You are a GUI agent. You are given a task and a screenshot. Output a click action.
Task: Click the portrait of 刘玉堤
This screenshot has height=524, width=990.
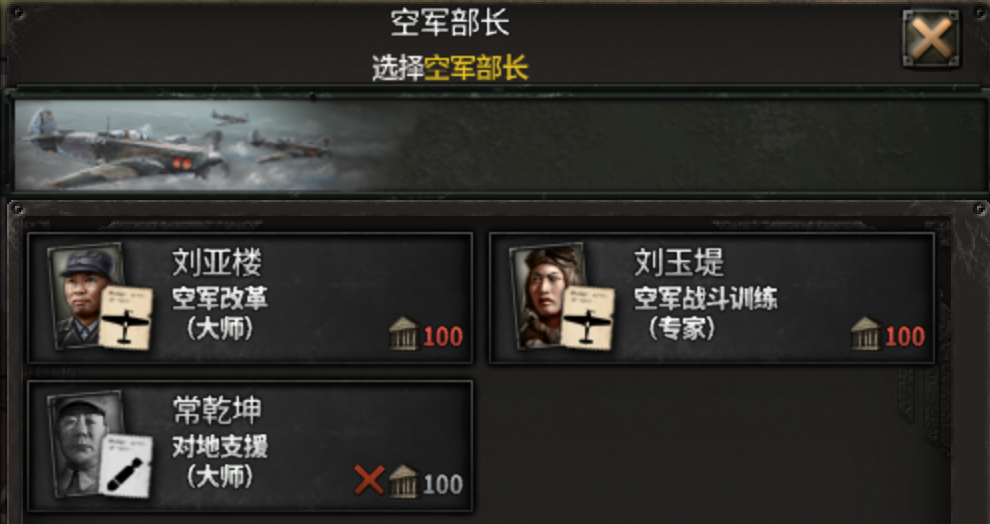(548, 295)
